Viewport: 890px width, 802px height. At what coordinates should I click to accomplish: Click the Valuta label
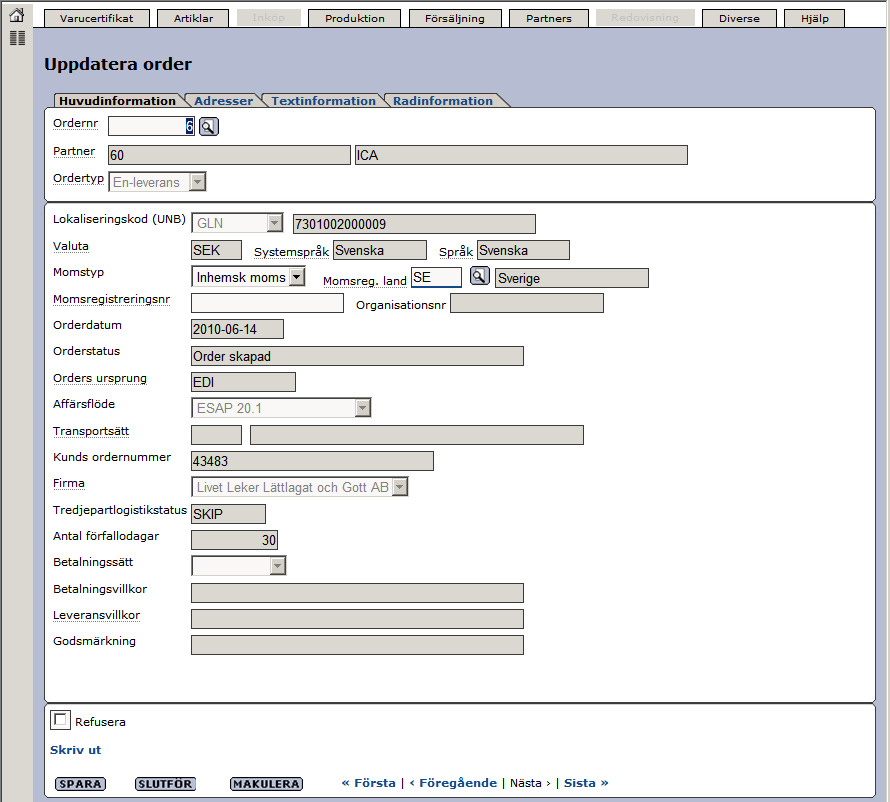click(x=71, y=246)
